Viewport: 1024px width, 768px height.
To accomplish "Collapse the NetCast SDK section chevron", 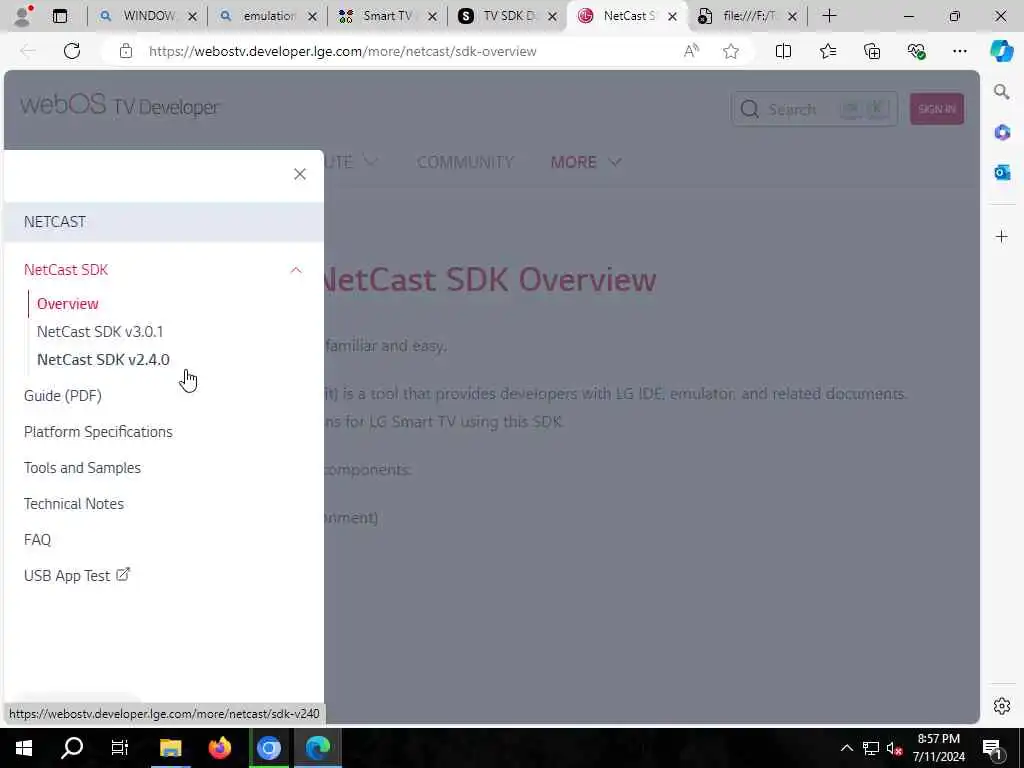I will 296,270.
